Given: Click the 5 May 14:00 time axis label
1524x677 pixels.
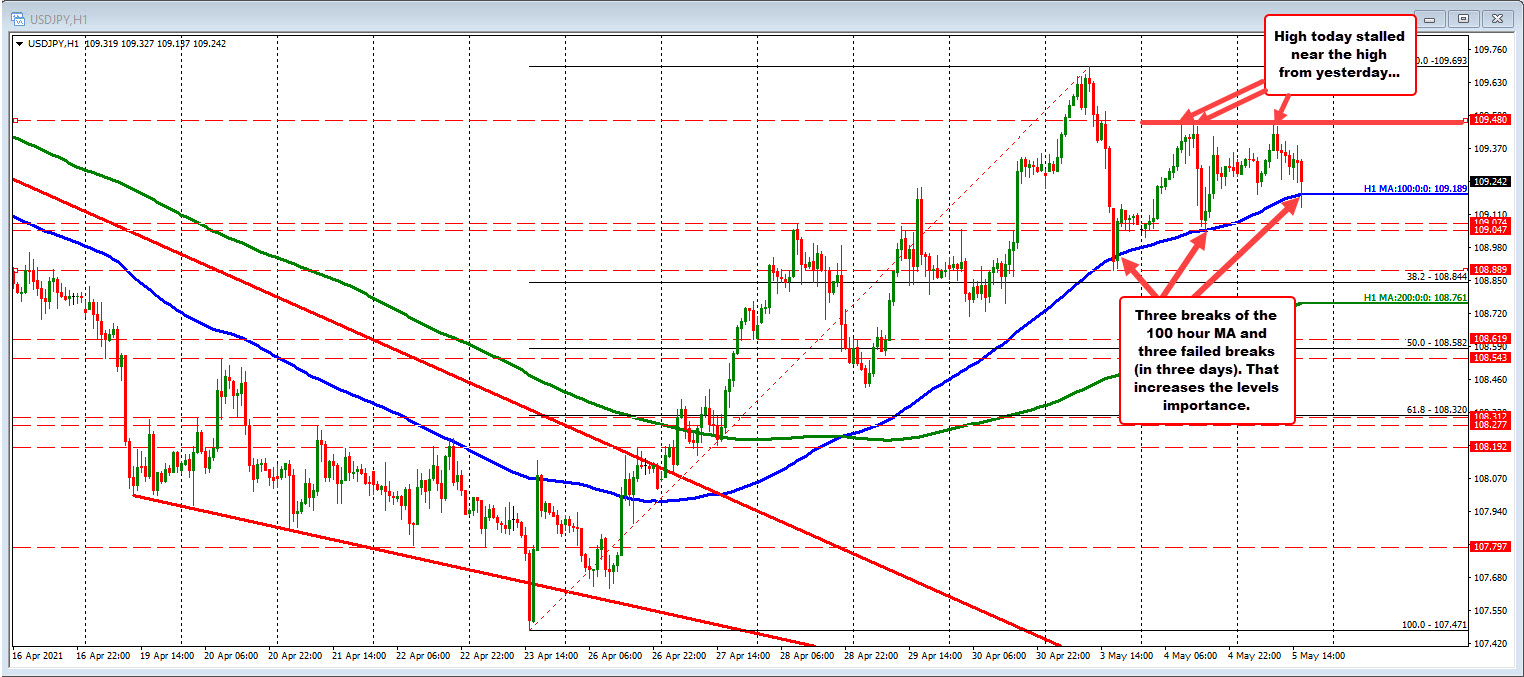Looking at the screenshot, I should coord(1321,655).
